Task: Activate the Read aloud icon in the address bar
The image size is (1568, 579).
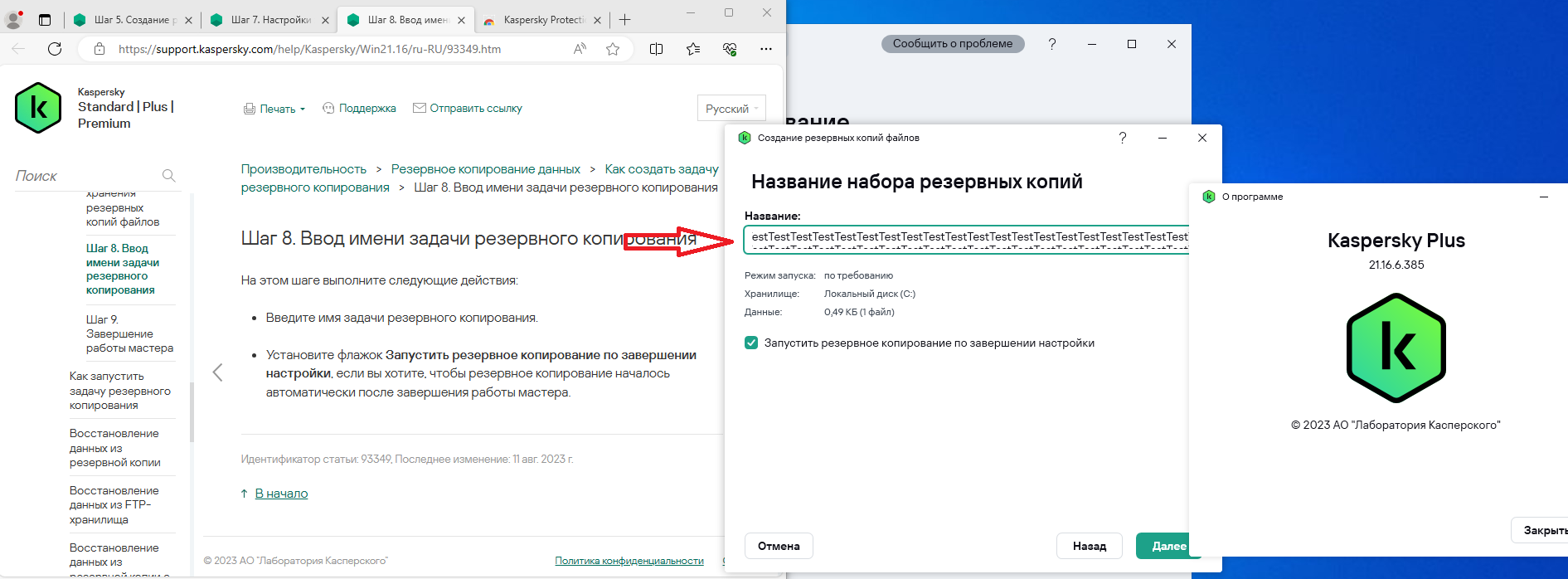Action: click(x=580, y=49)
